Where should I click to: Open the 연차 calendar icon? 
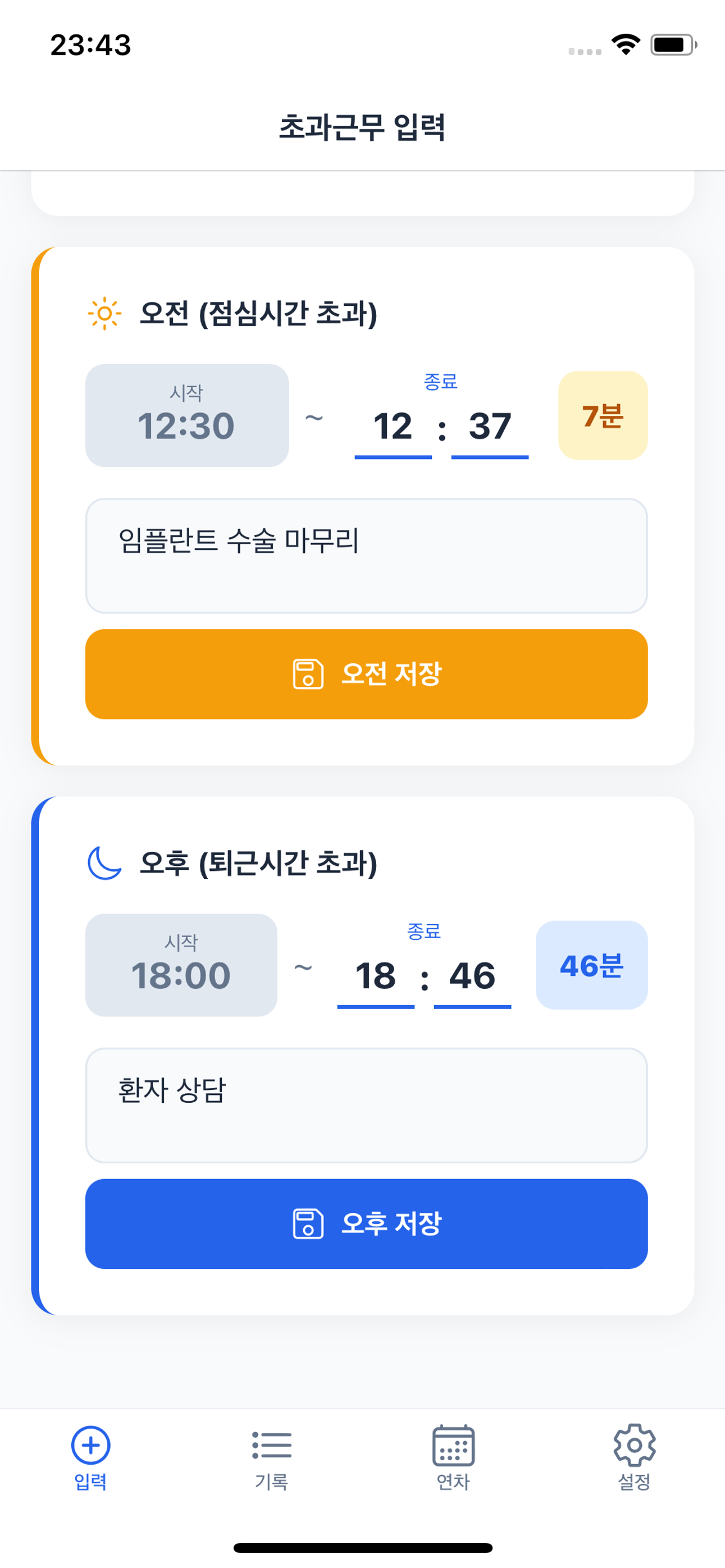pyautogui.click(x=452, y=1446)
